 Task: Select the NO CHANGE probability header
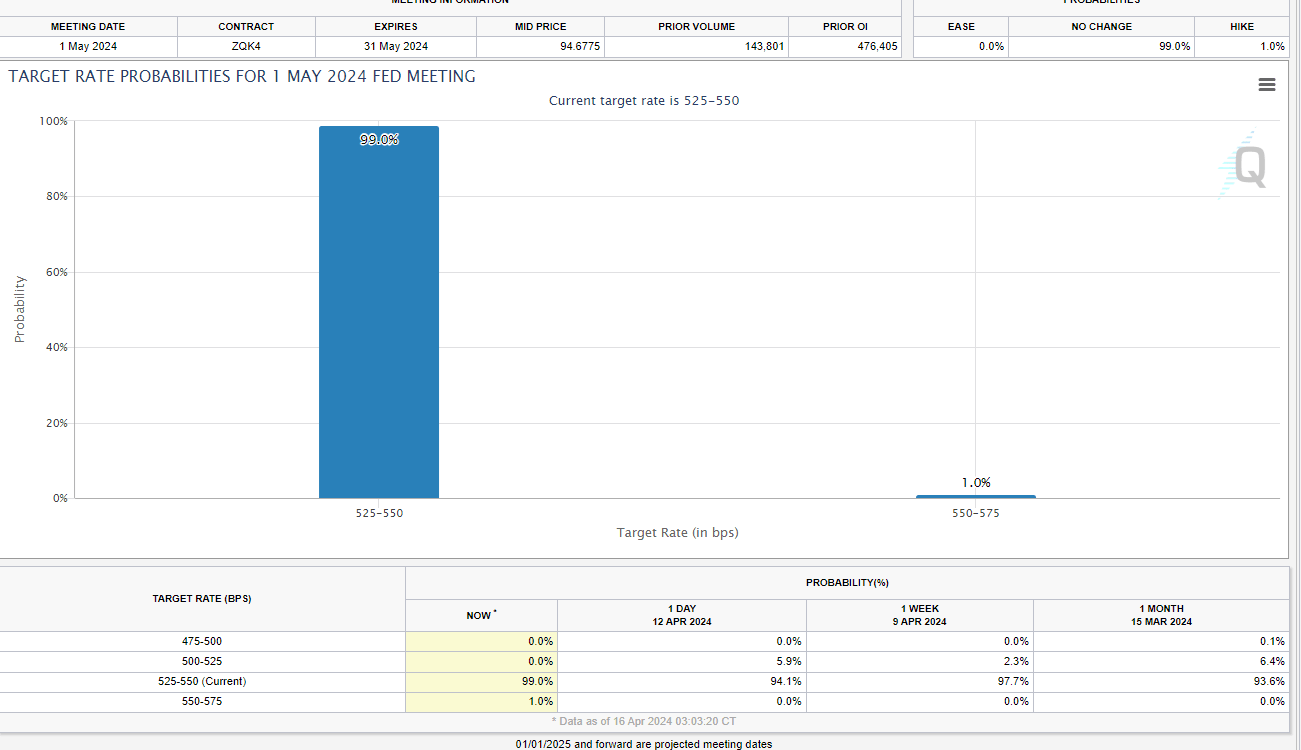pyautogui.click(x=1100, y=26)
